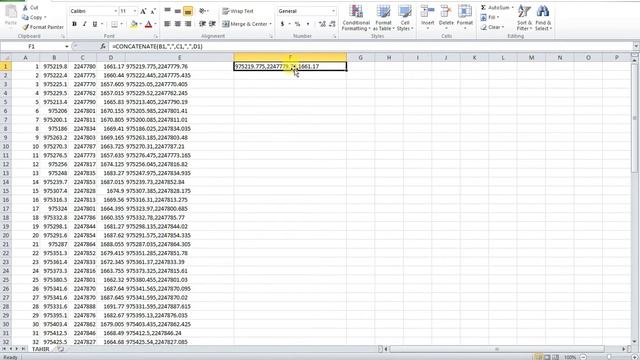Open Cell Styles gallery
The height and width of the screenshot is (360, 640).
tap(405, 18)
